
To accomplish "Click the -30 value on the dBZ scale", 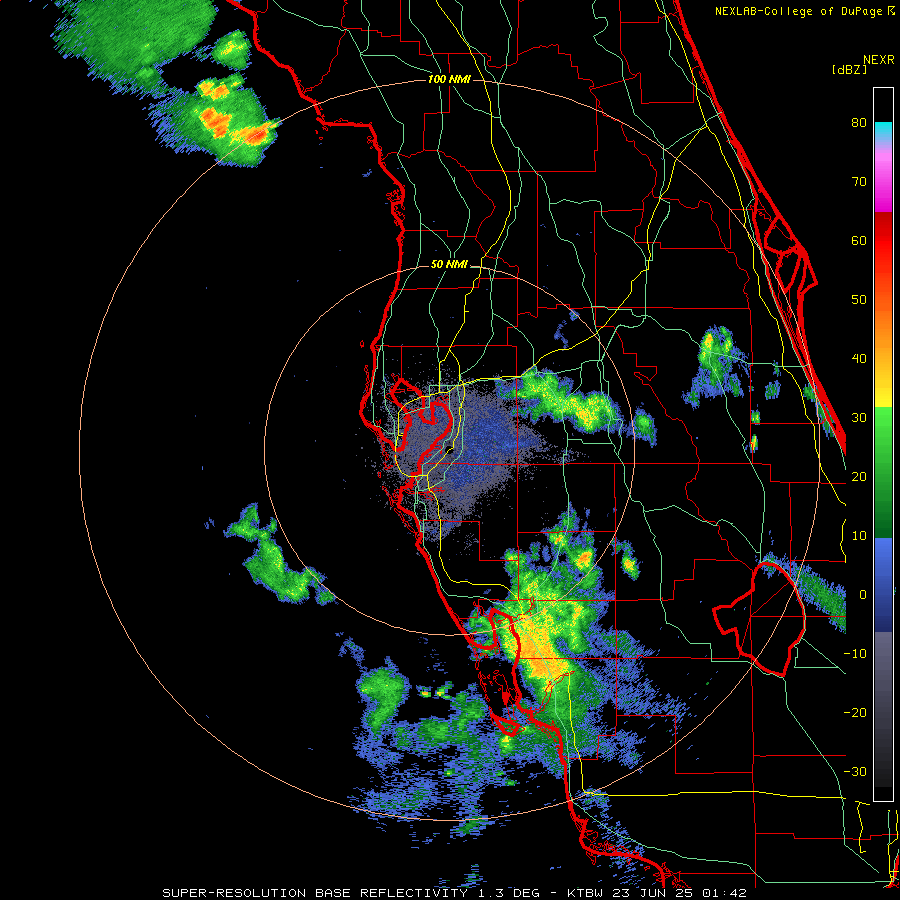I will tap(855, 771).
